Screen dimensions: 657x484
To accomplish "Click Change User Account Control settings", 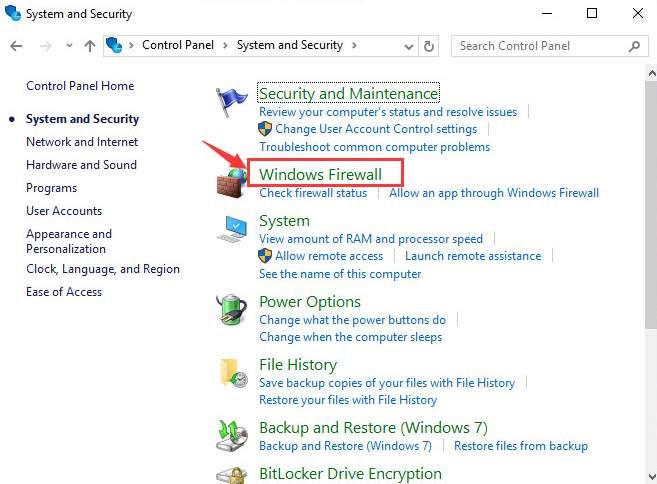I will coord(376,129).
